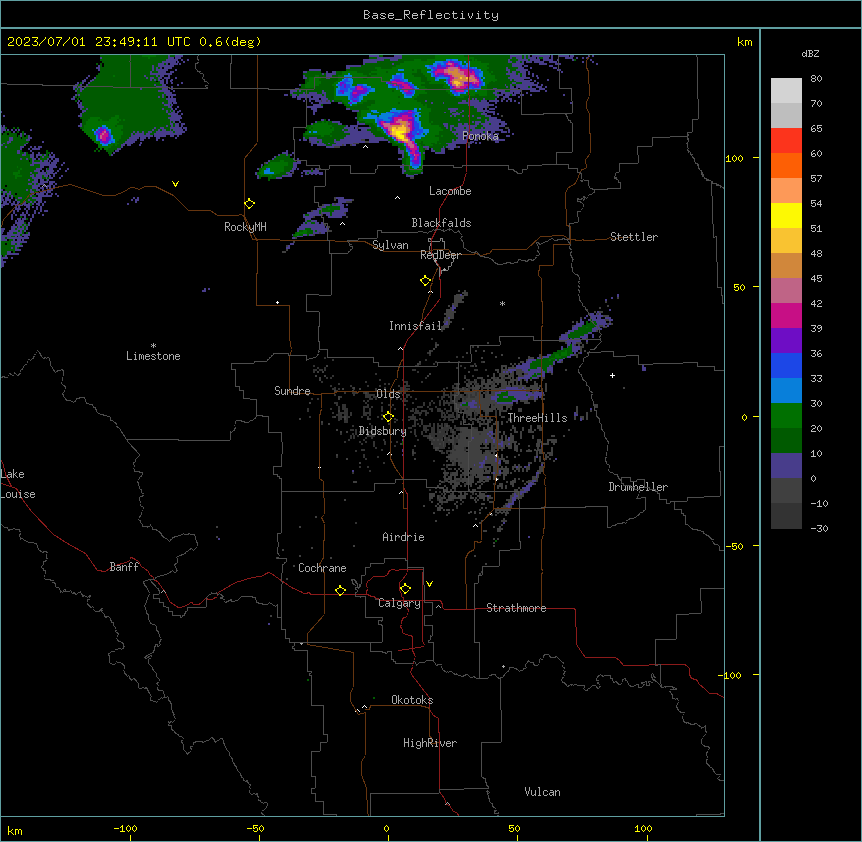Click the Sylvan label on the map
862x842 pixels.
(390, 245)
